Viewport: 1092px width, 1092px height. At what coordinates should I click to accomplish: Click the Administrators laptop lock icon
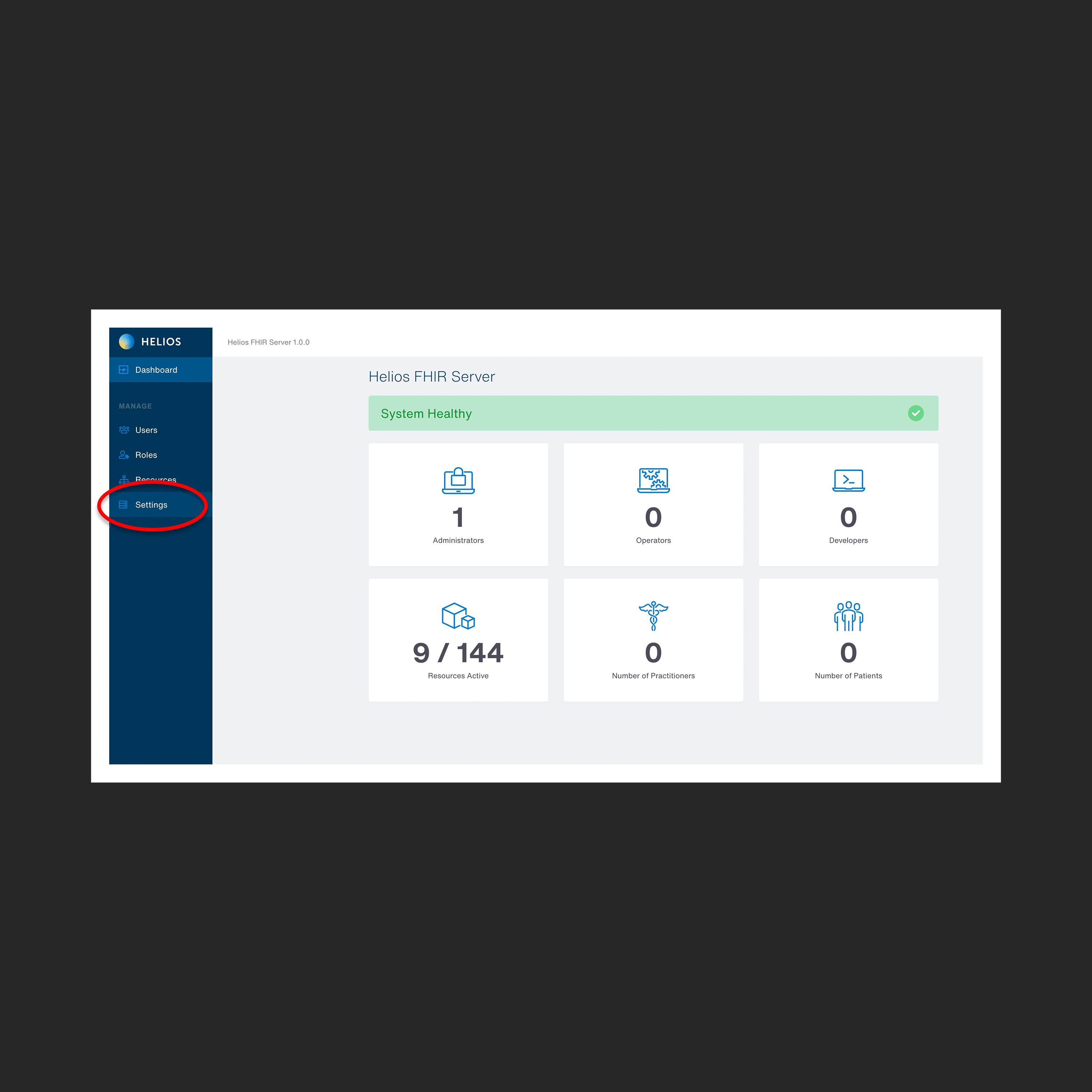(x=458, y=481)
